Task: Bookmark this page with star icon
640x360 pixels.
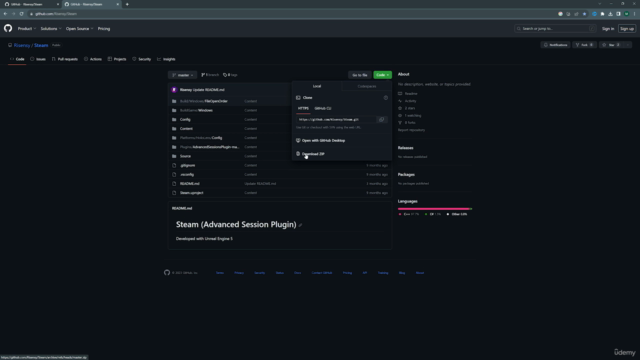Action: click(x=584, y=14)
